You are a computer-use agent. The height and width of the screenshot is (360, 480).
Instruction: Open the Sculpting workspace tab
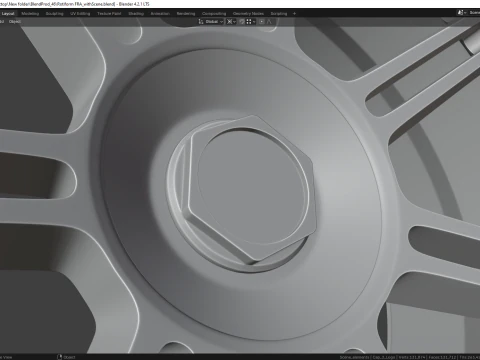click(x=54, y=14)
